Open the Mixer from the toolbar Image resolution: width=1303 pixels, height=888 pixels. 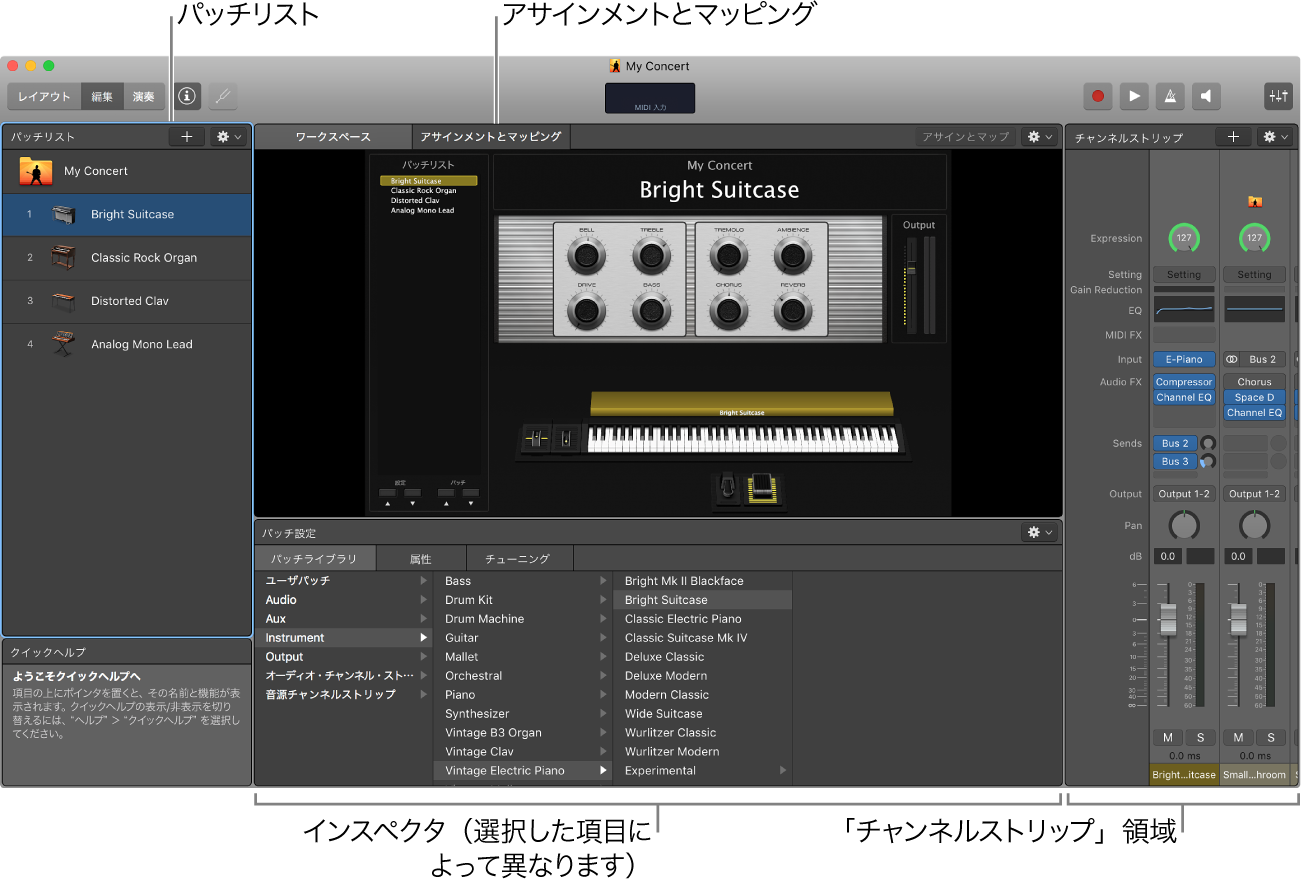point(1278,96)
